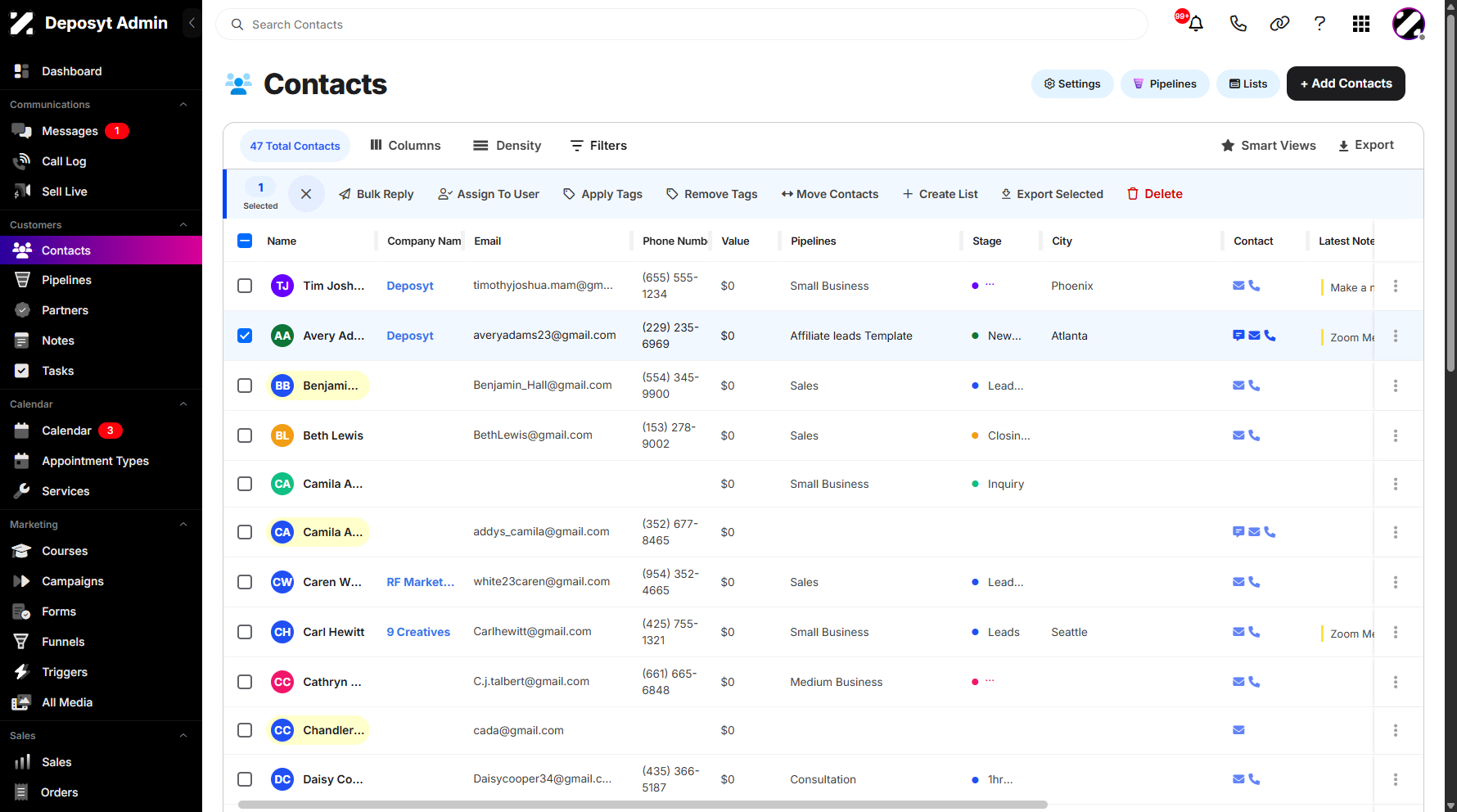Check the Cathryn row checkbox
Viewport: 1457px width, 812px height.
pos(245,682)
